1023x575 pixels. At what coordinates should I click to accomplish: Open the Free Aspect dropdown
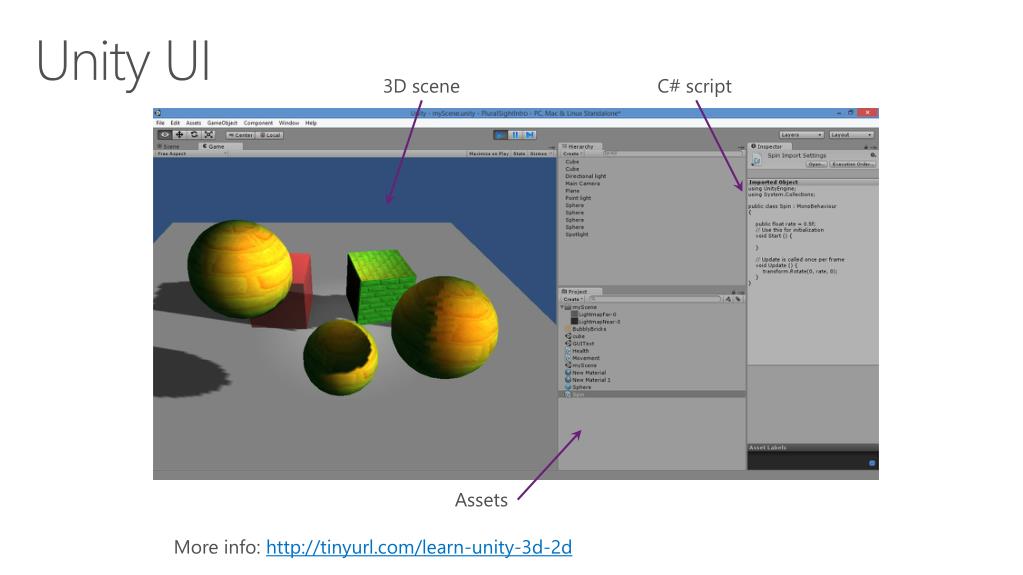click(x=192, y=154)
